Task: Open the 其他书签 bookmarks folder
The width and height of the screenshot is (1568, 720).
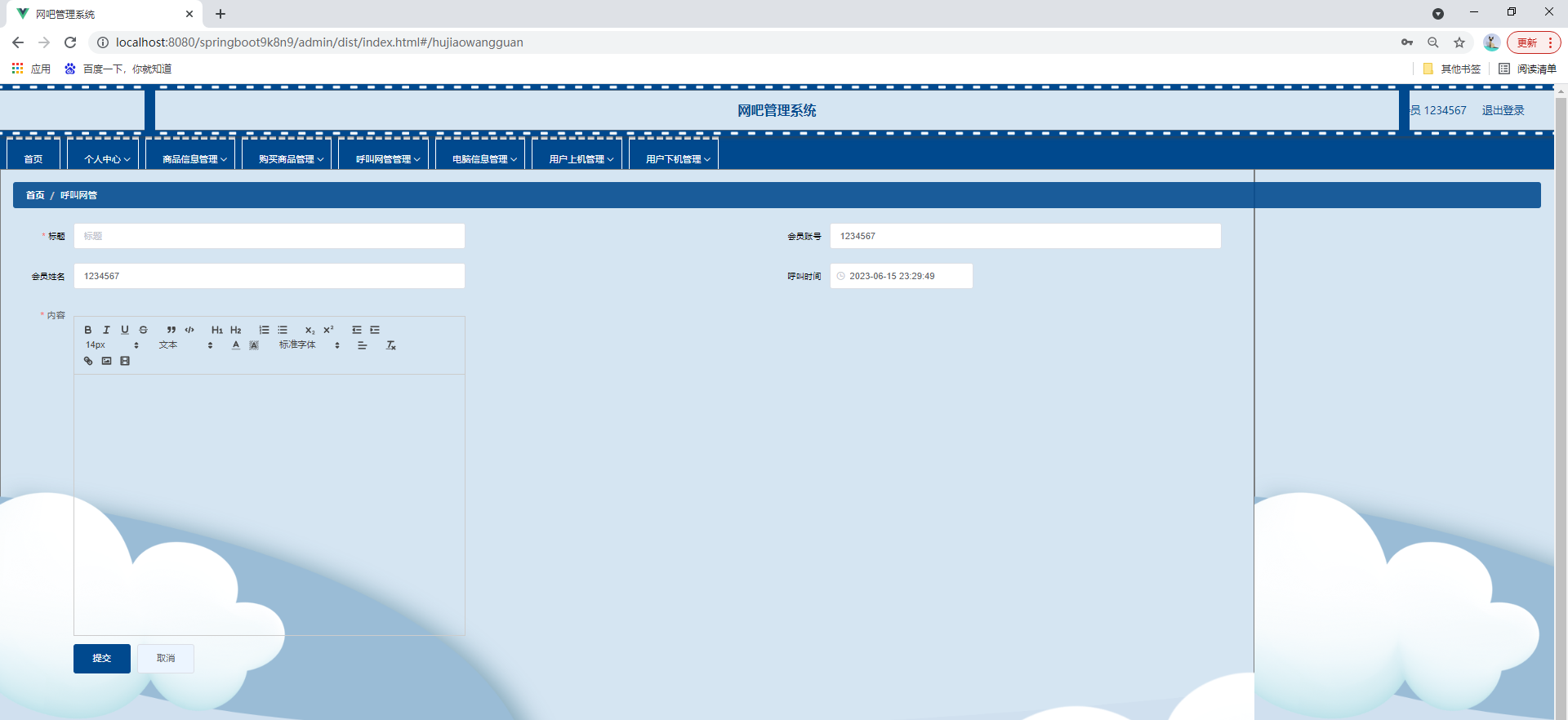Action: [x=1451, y=69]
